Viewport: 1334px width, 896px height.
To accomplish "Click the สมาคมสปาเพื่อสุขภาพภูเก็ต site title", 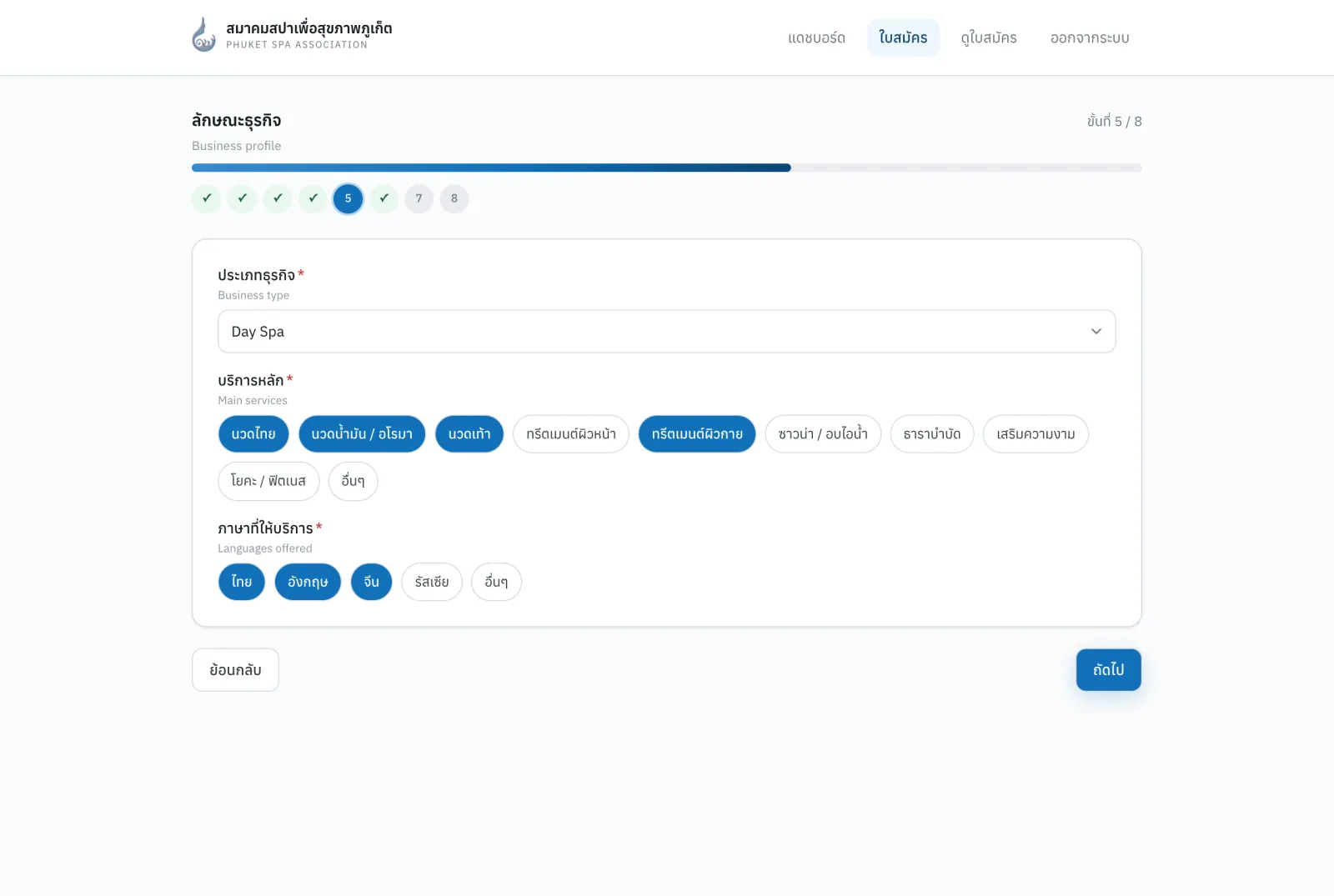I will [x=308, y=28].
